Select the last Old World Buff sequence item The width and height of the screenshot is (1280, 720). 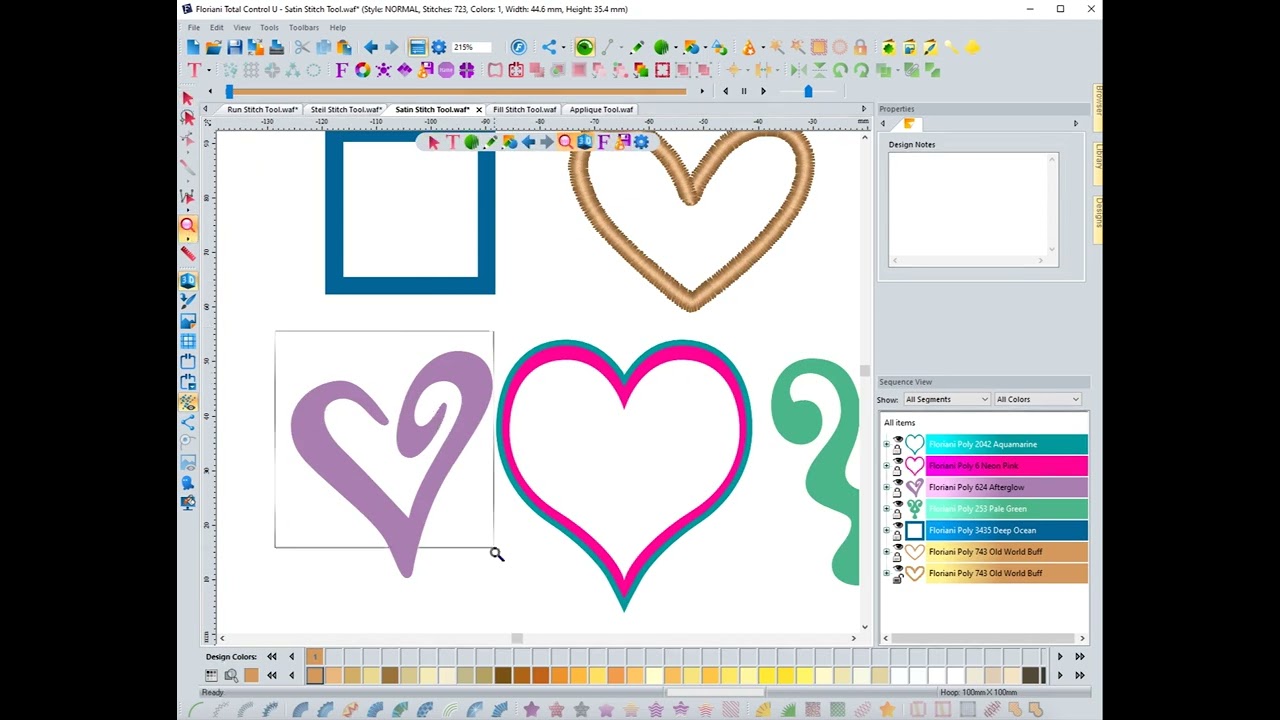1007,573
